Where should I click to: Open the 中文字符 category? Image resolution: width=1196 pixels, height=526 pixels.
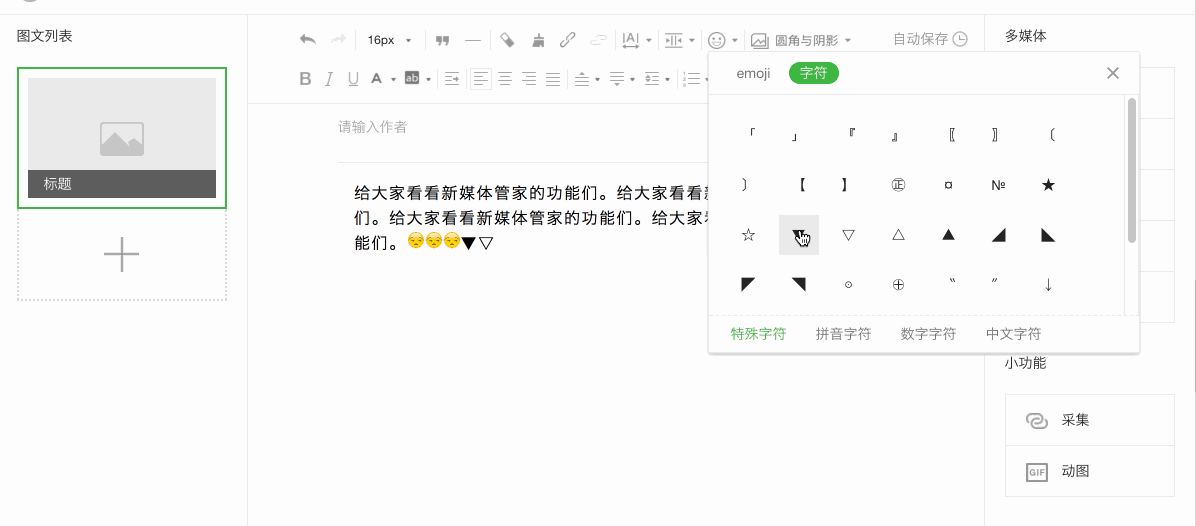coord(1014,334)
